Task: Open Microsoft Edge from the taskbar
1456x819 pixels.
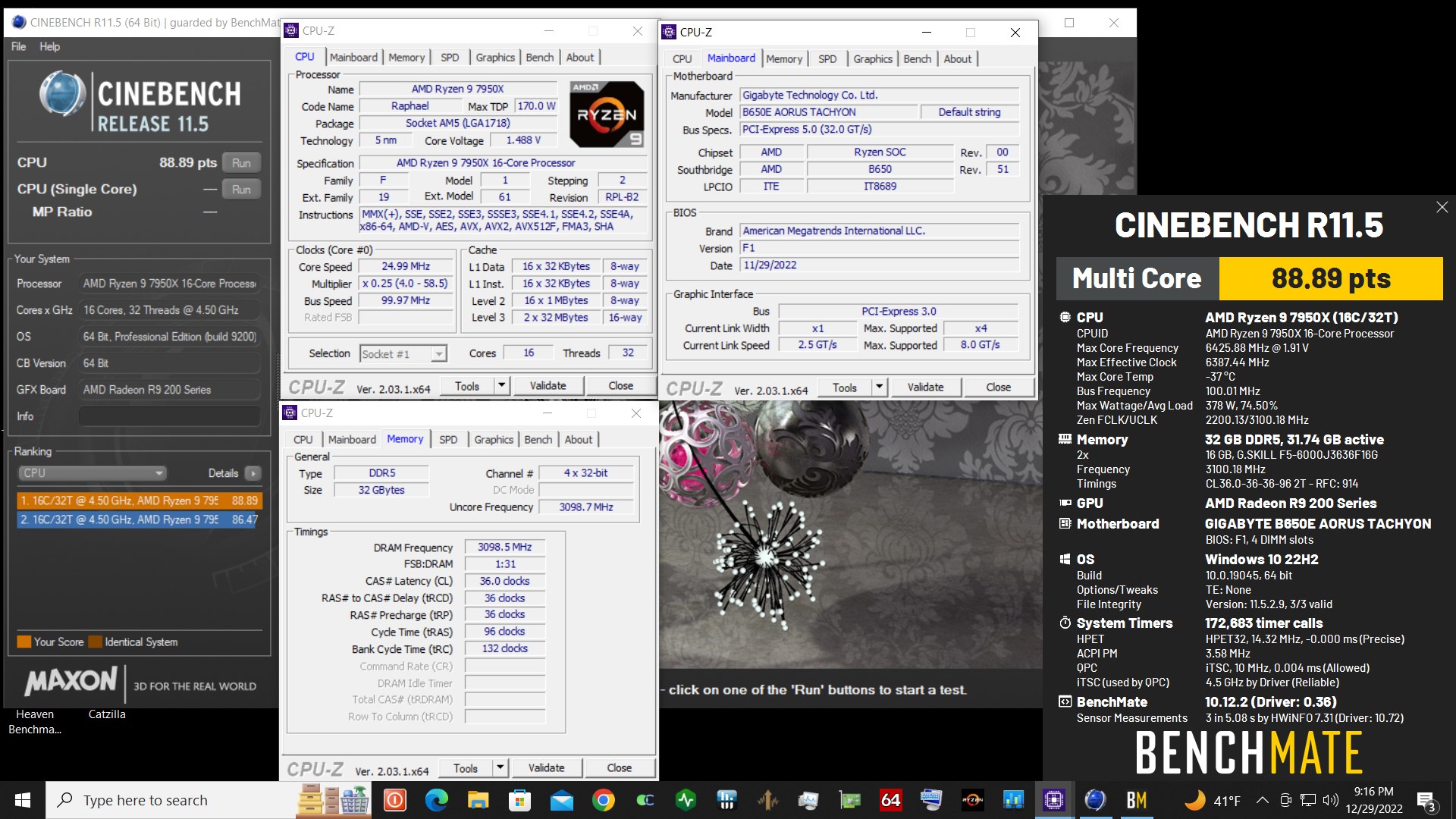Action: click(x=436, y=800)
